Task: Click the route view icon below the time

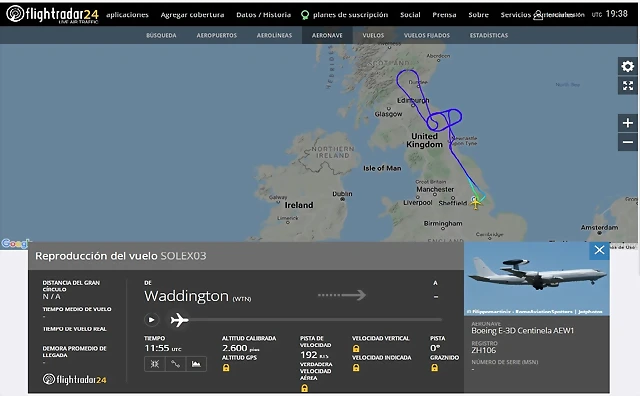Action: [x=176, y=364]
